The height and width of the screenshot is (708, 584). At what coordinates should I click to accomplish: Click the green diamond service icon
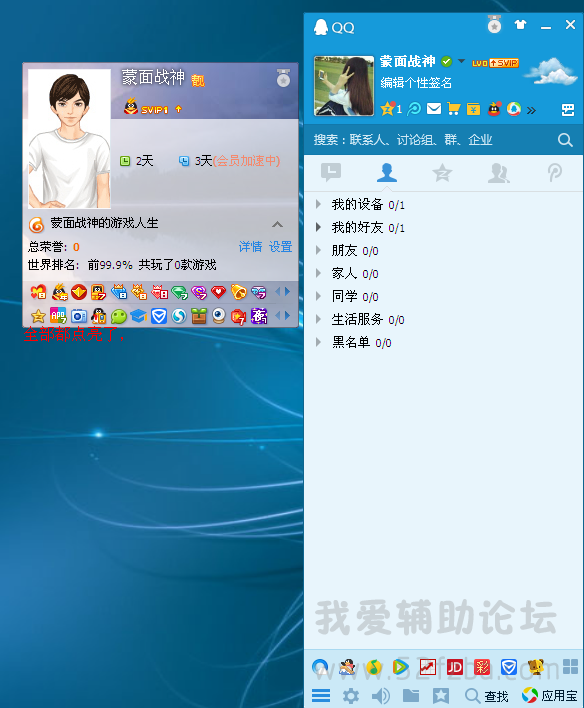(179, 293)
